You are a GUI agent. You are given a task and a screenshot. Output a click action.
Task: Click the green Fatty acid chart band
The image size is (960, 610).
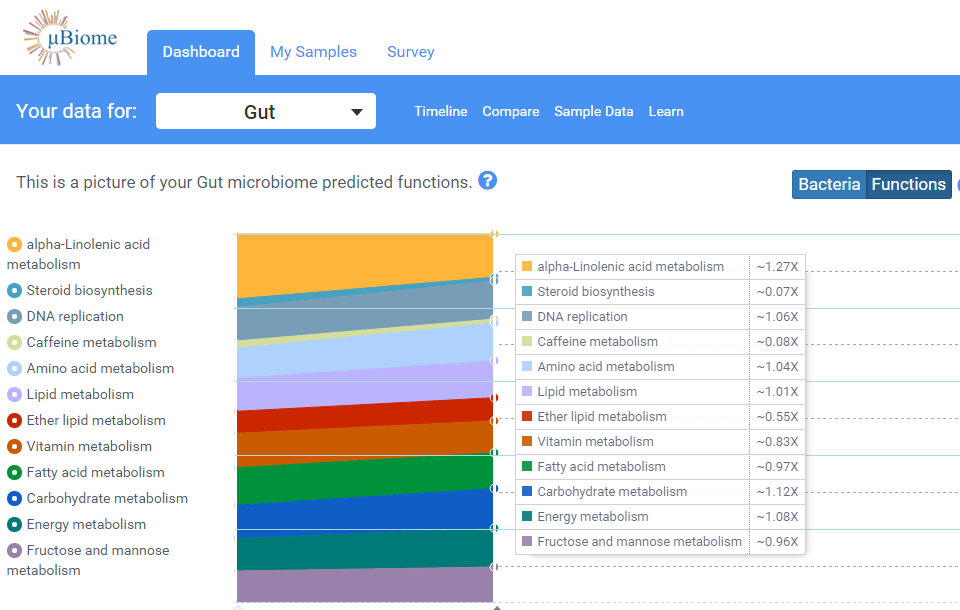364,478
